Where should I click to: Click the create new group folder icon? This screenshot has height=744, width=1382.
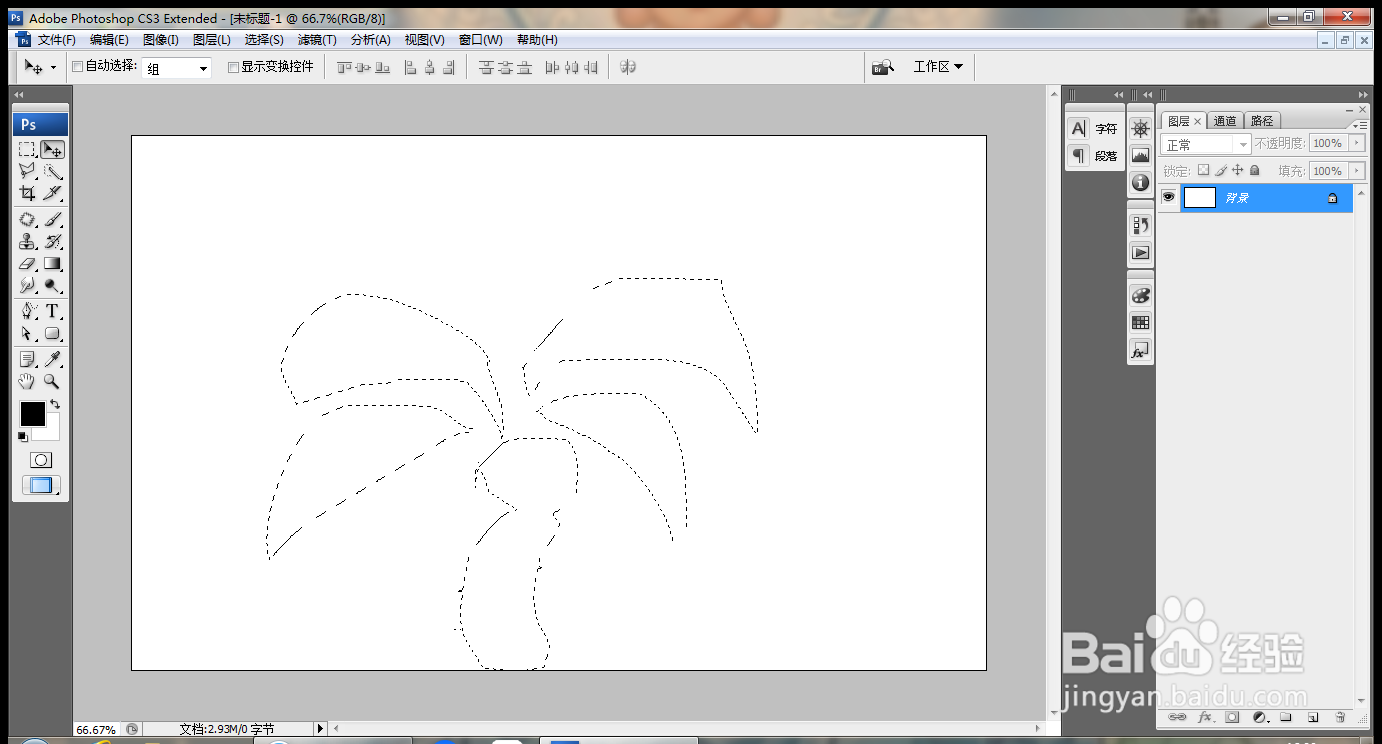[1287, 717]
